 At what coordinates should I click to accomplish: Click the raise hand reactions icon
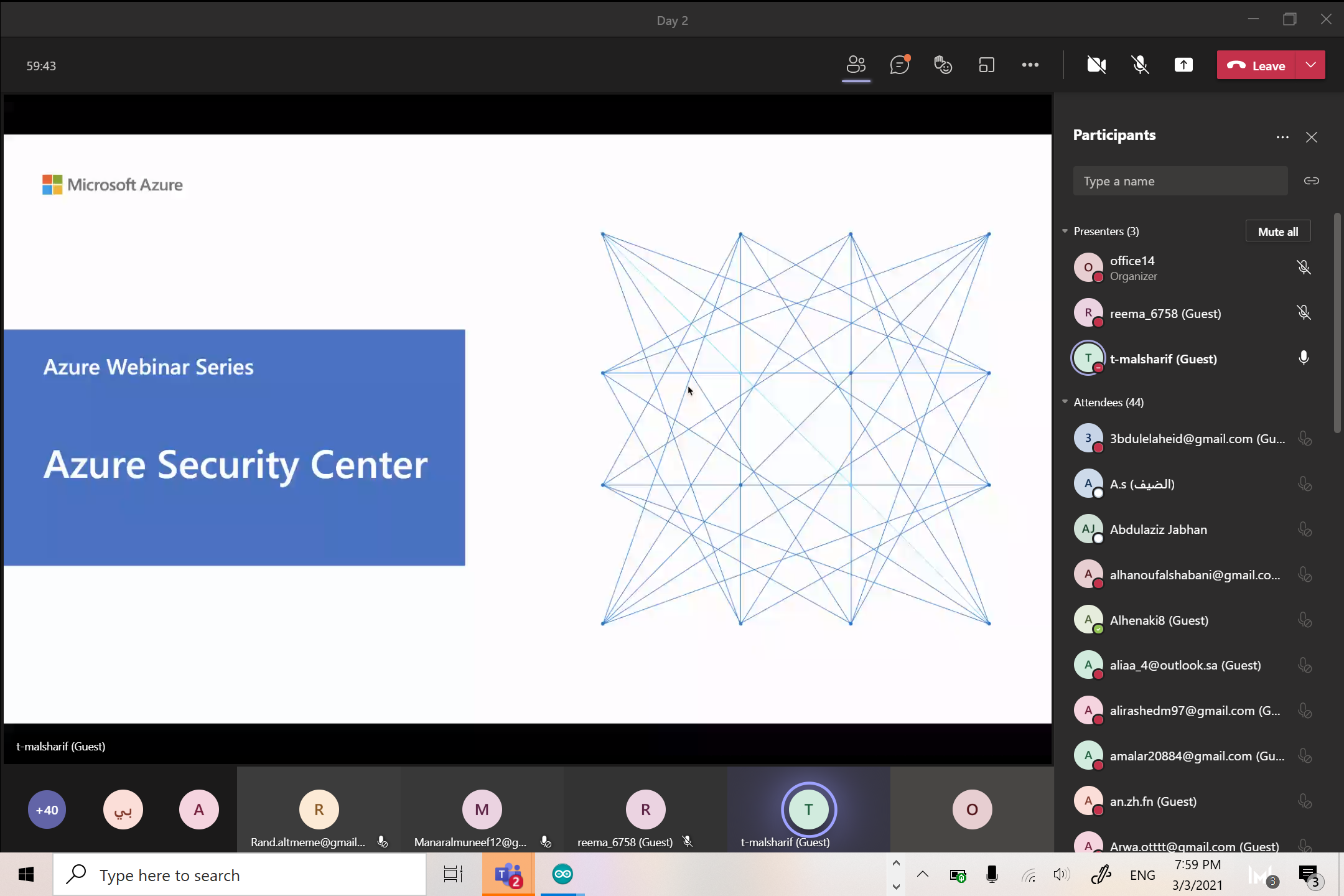[x=943, y=65]
